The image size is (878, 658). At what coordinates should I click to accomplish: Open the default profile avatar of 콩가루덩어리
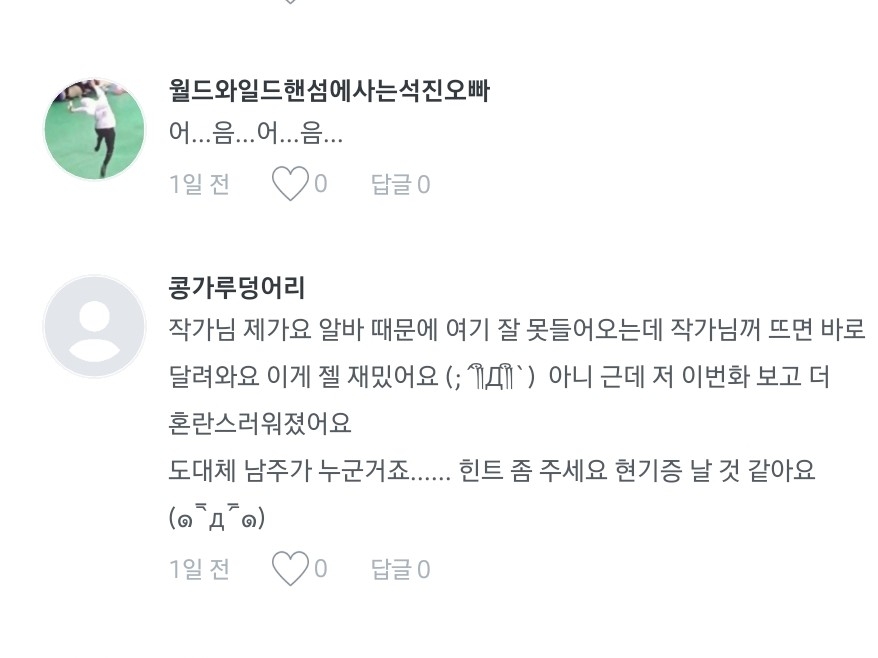pyautogui.click(x=95, y=326)
